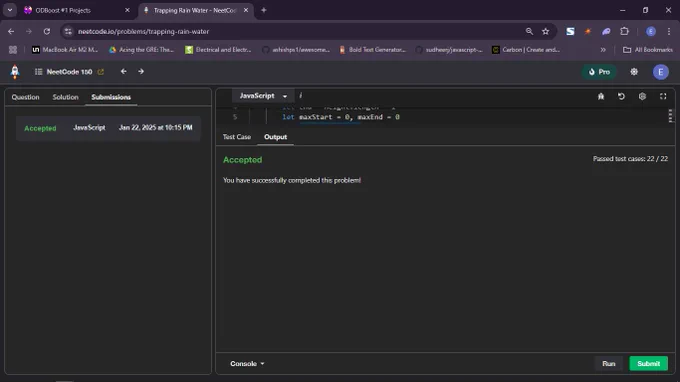Click the editor info icon next to JavaScript
680x382 pixels.
tap(301, 95)
